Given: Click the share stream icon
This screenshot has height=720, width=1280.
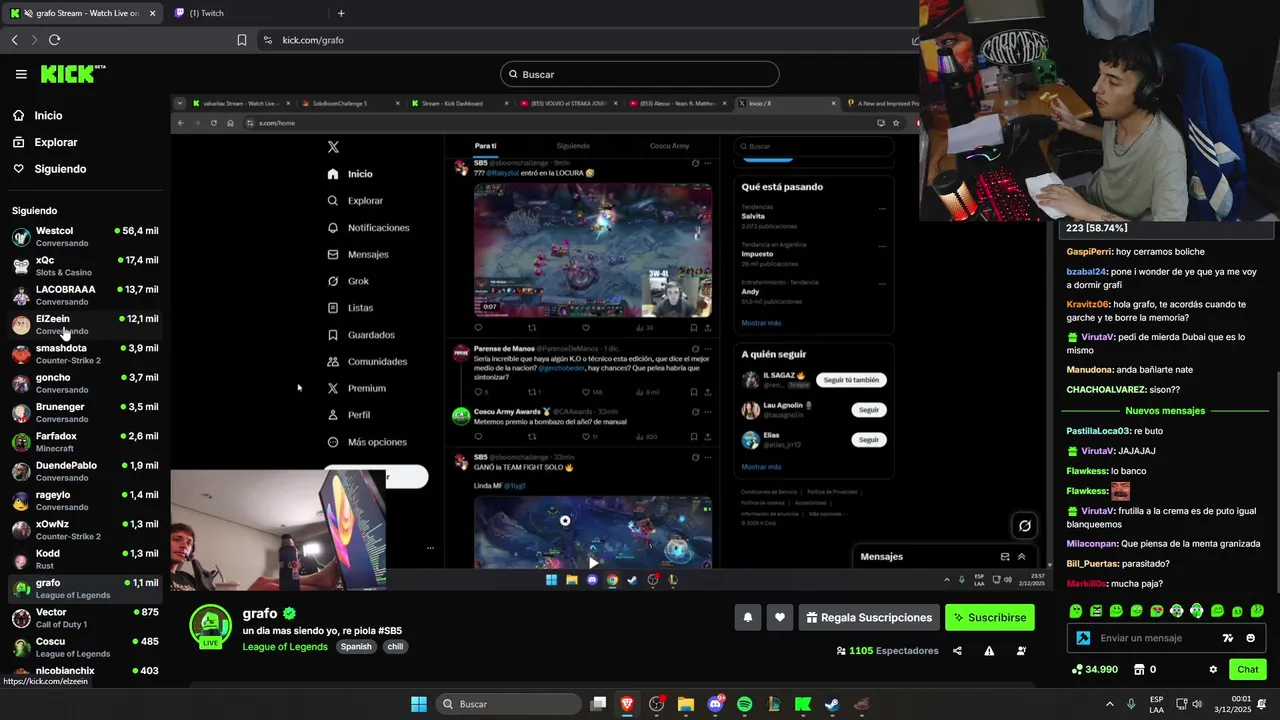Looking at the screenshot, I should click(957, 651).
